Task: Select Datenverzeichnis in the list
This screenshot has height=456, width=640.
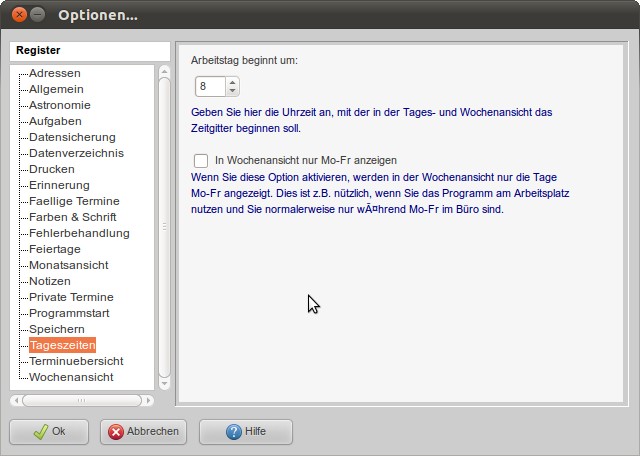Action: tap(76, 153)
